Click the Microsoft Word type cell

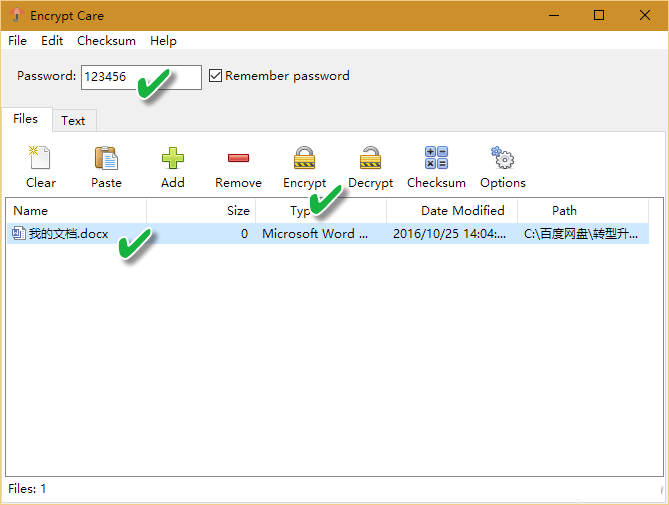[x=315, y=234]
